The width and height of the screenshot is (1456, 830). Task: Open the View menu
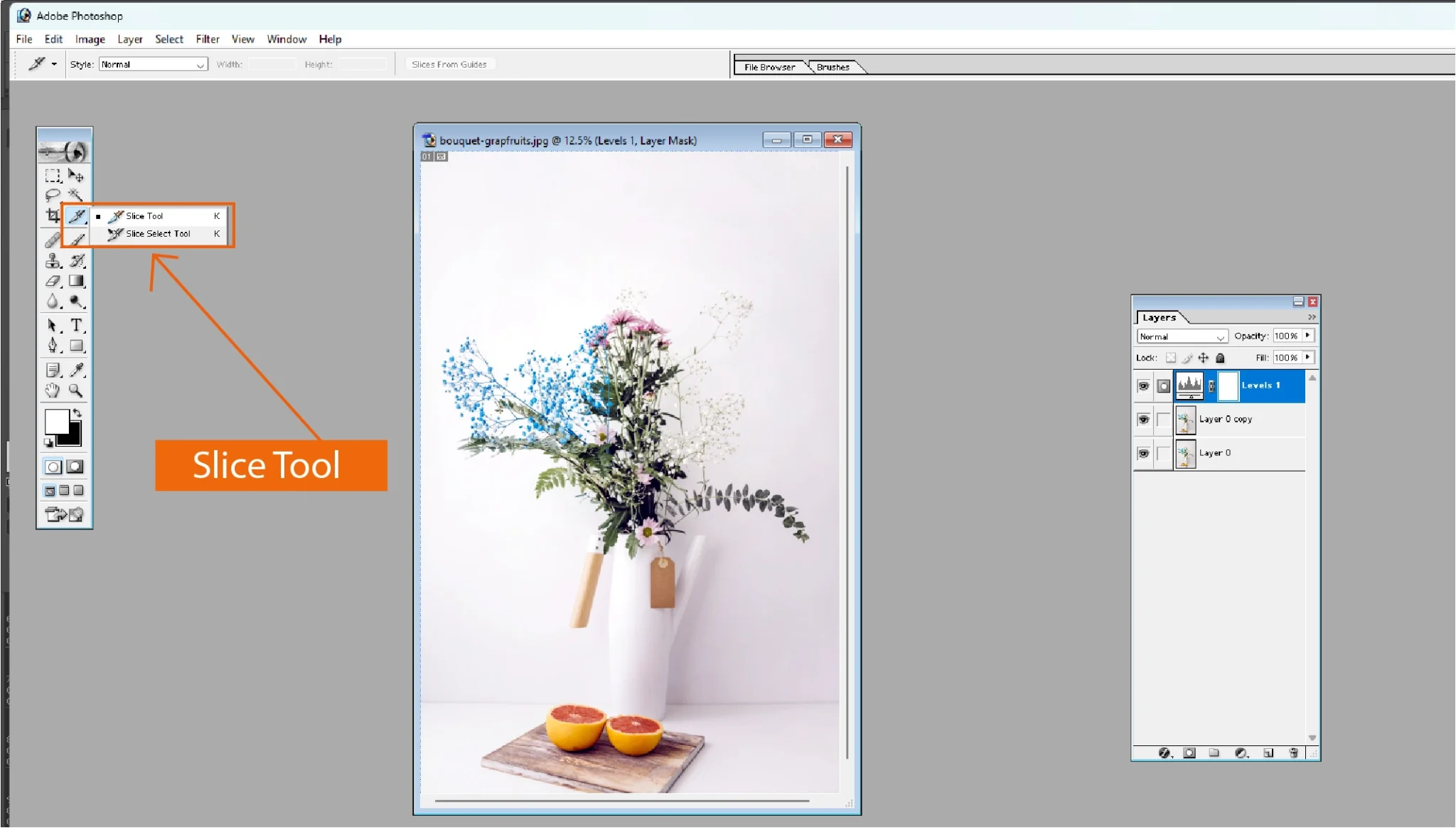243,39
